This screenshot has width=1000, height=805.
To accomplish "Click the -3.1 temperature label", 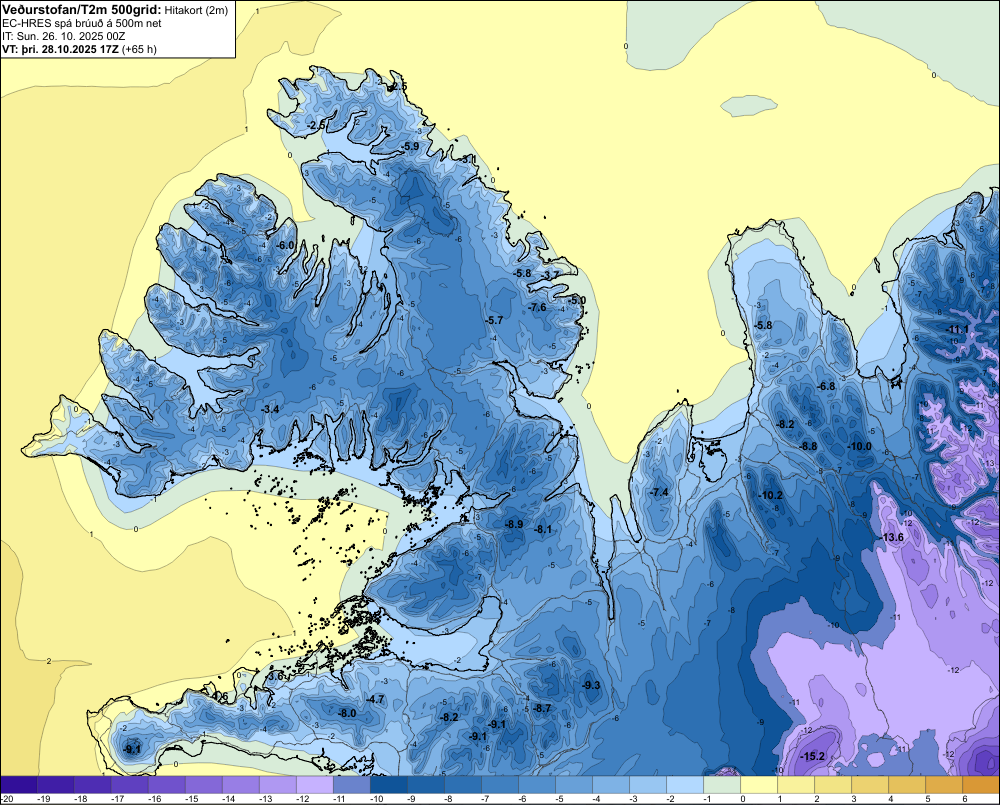I will (468, 159).
